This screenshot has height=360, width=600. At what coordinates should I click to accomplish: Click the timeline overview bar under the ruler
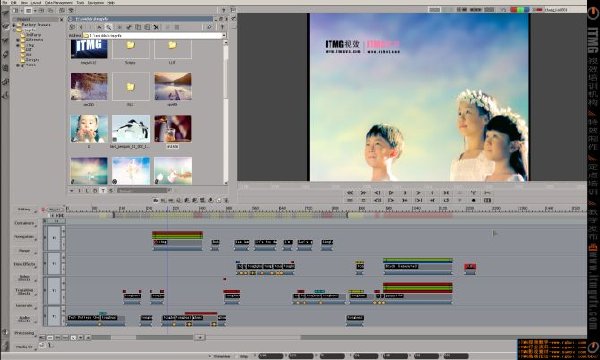coord(325,216)
